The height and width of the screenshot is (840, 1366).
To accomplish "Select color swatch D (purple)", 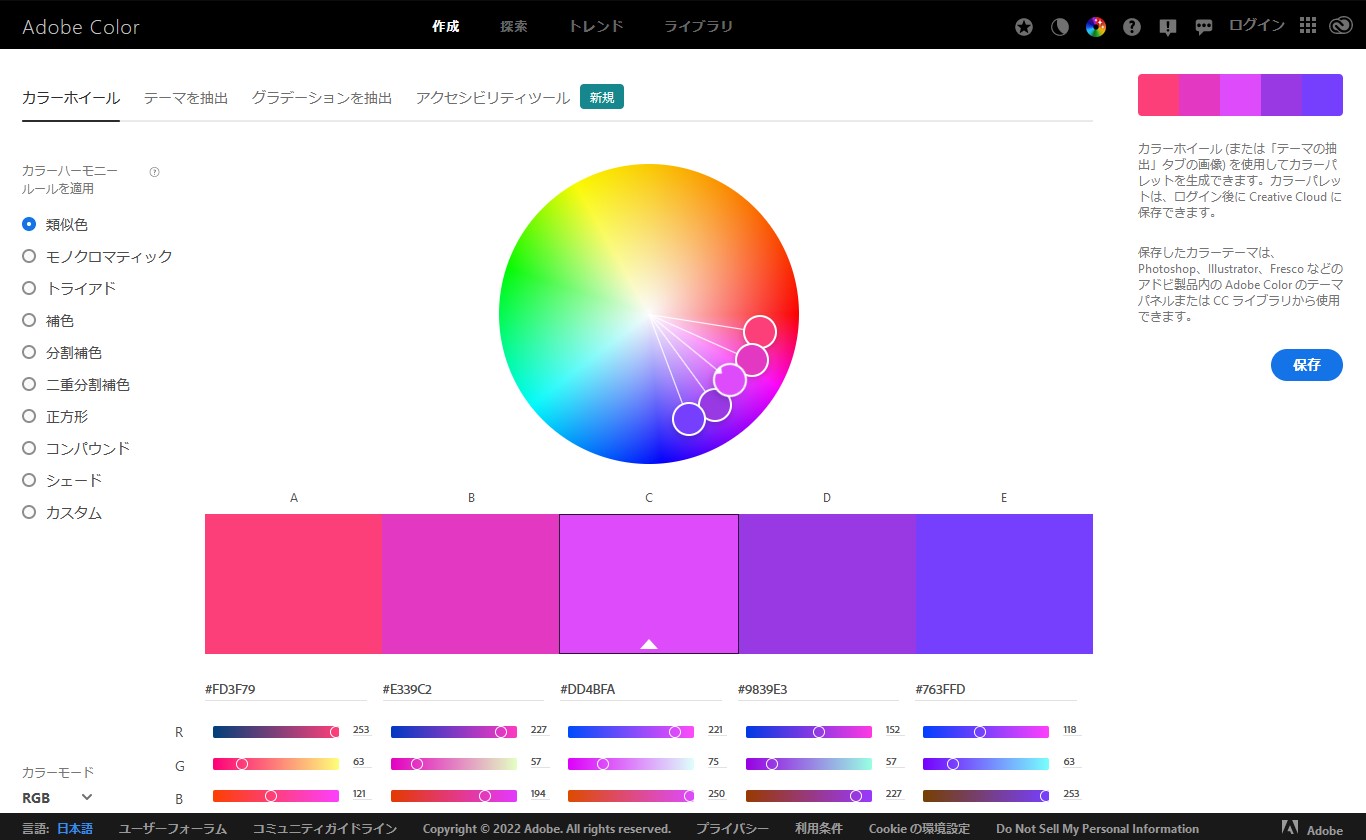I will coord(827,584).
